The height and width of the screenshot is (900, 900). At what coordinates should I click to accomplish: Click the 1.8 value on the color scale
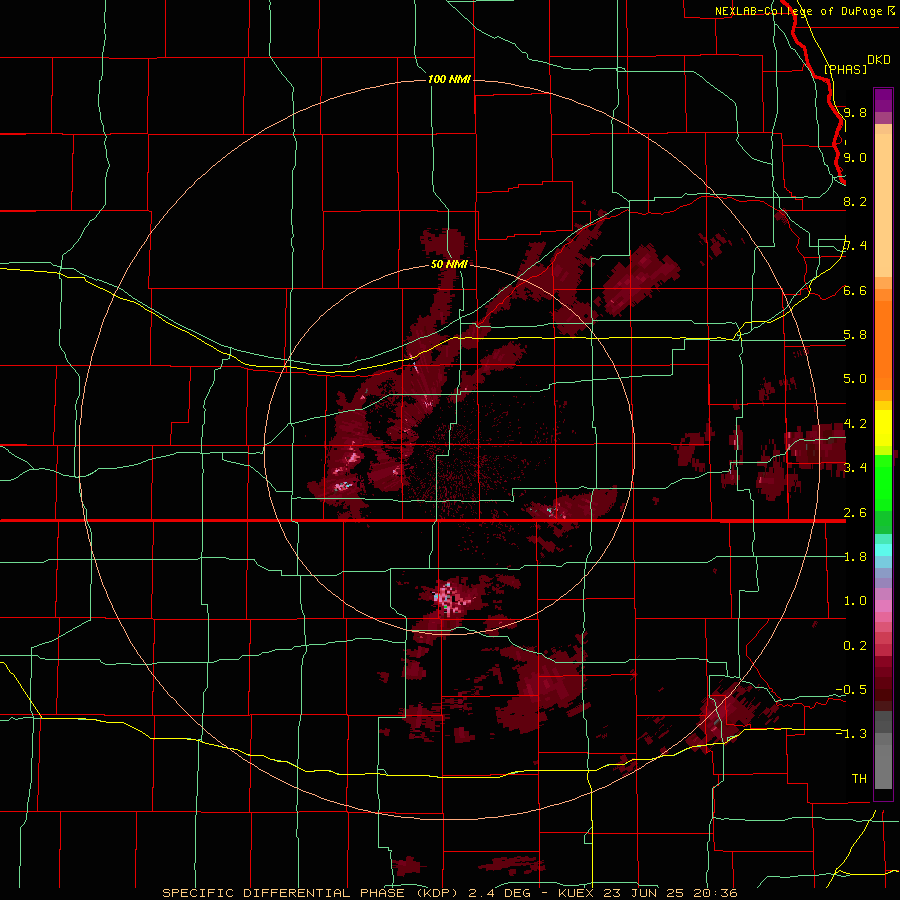[855, 557]
